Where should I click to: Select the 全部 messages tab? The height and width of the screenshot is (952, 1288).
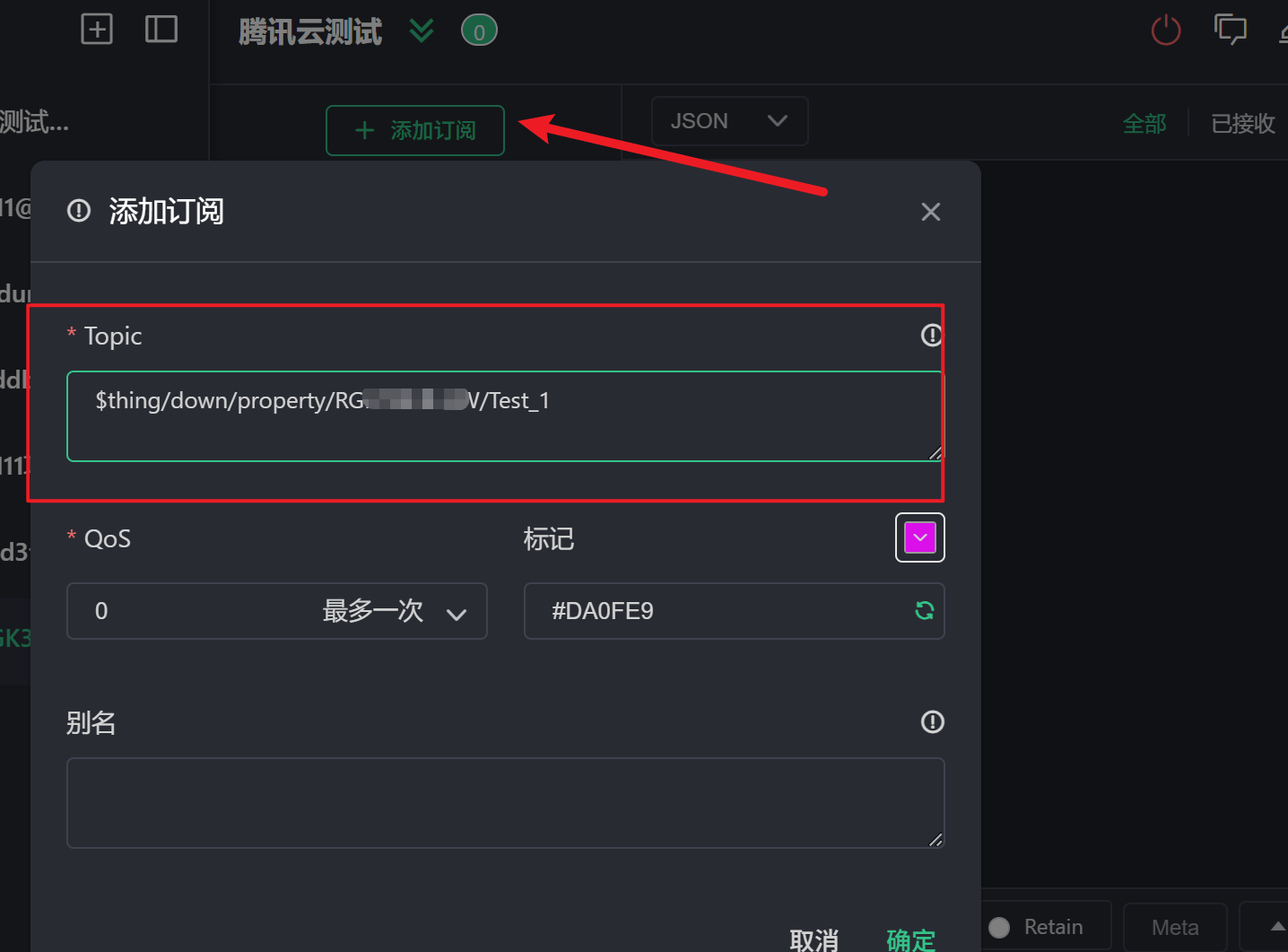1144,123
